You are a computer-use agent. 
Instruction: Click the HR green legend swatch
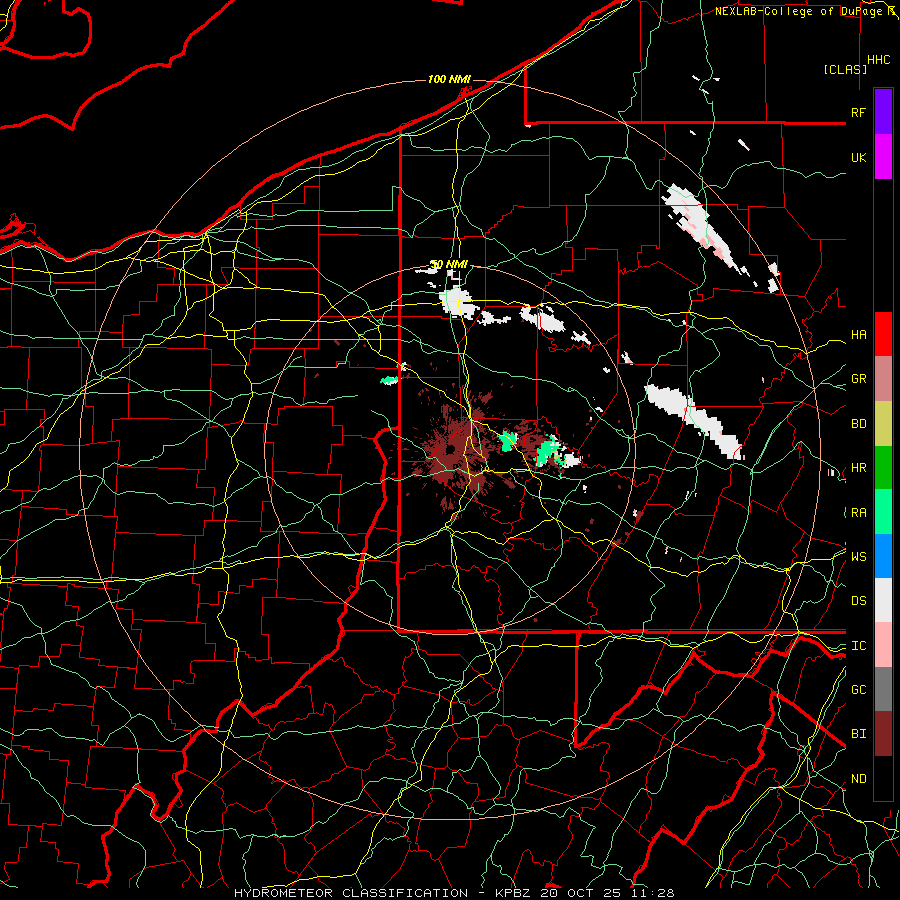click(x=883, y=467)
